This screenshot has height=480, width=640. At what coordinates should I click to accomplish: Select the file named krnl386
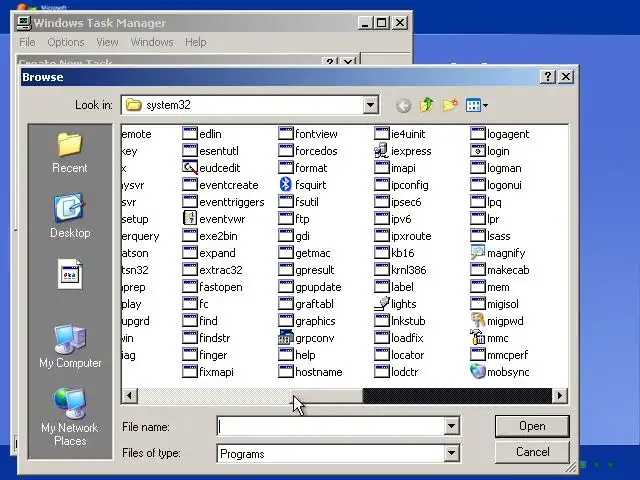pos(409,270)
